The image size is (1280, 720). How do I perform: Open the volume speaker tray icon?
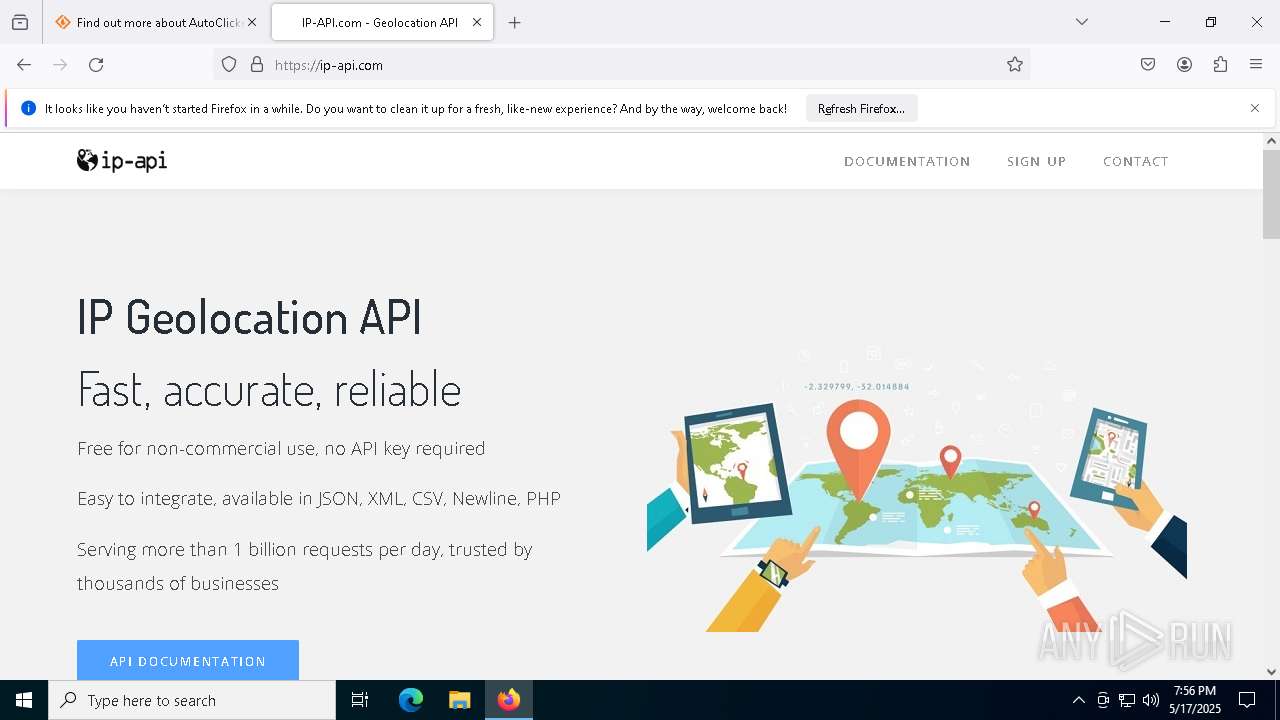[1151, 700]
